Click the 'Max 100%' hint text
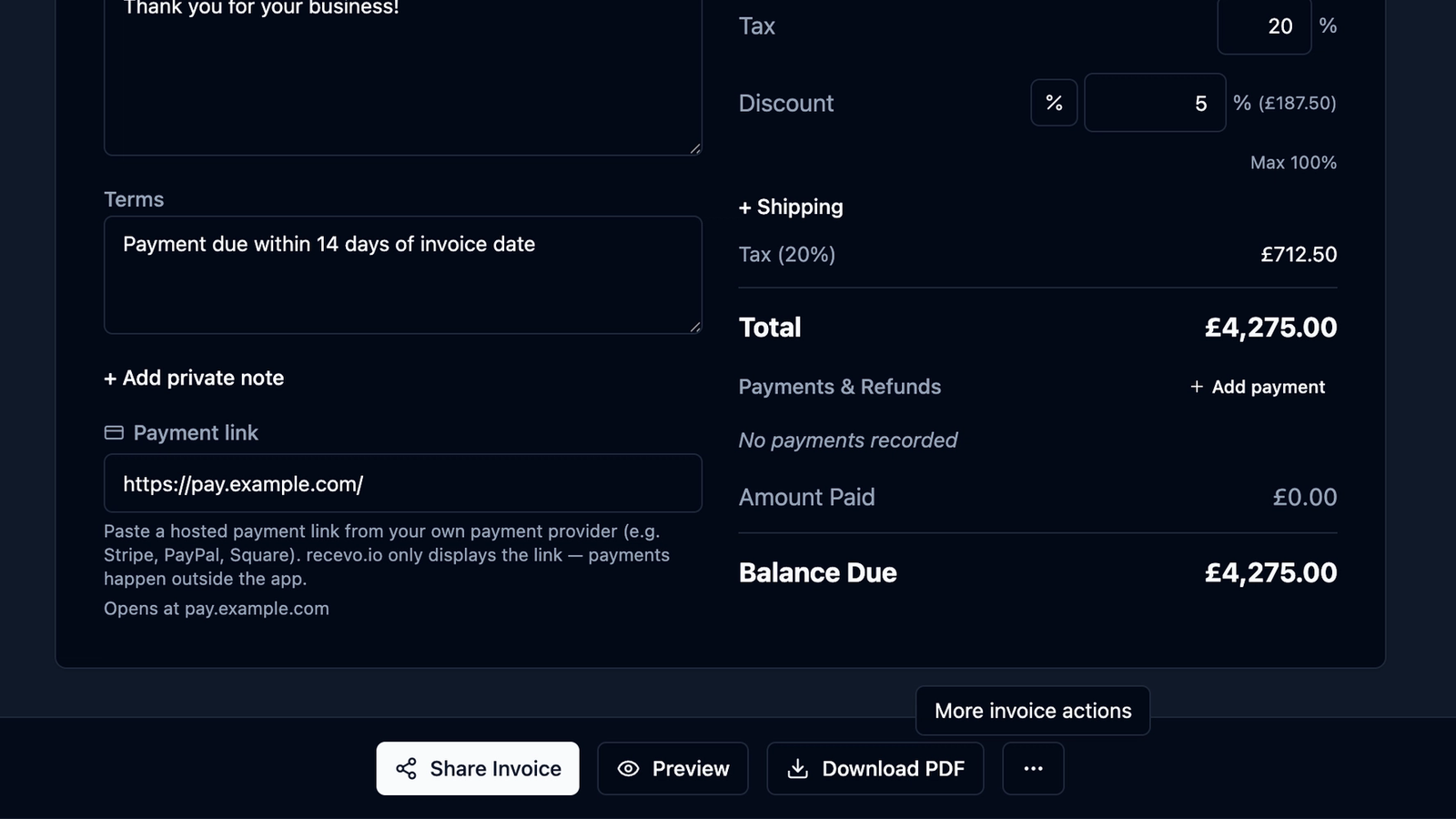The height and width of the screenshot is (819, 1456). [x=1293, y=163]
